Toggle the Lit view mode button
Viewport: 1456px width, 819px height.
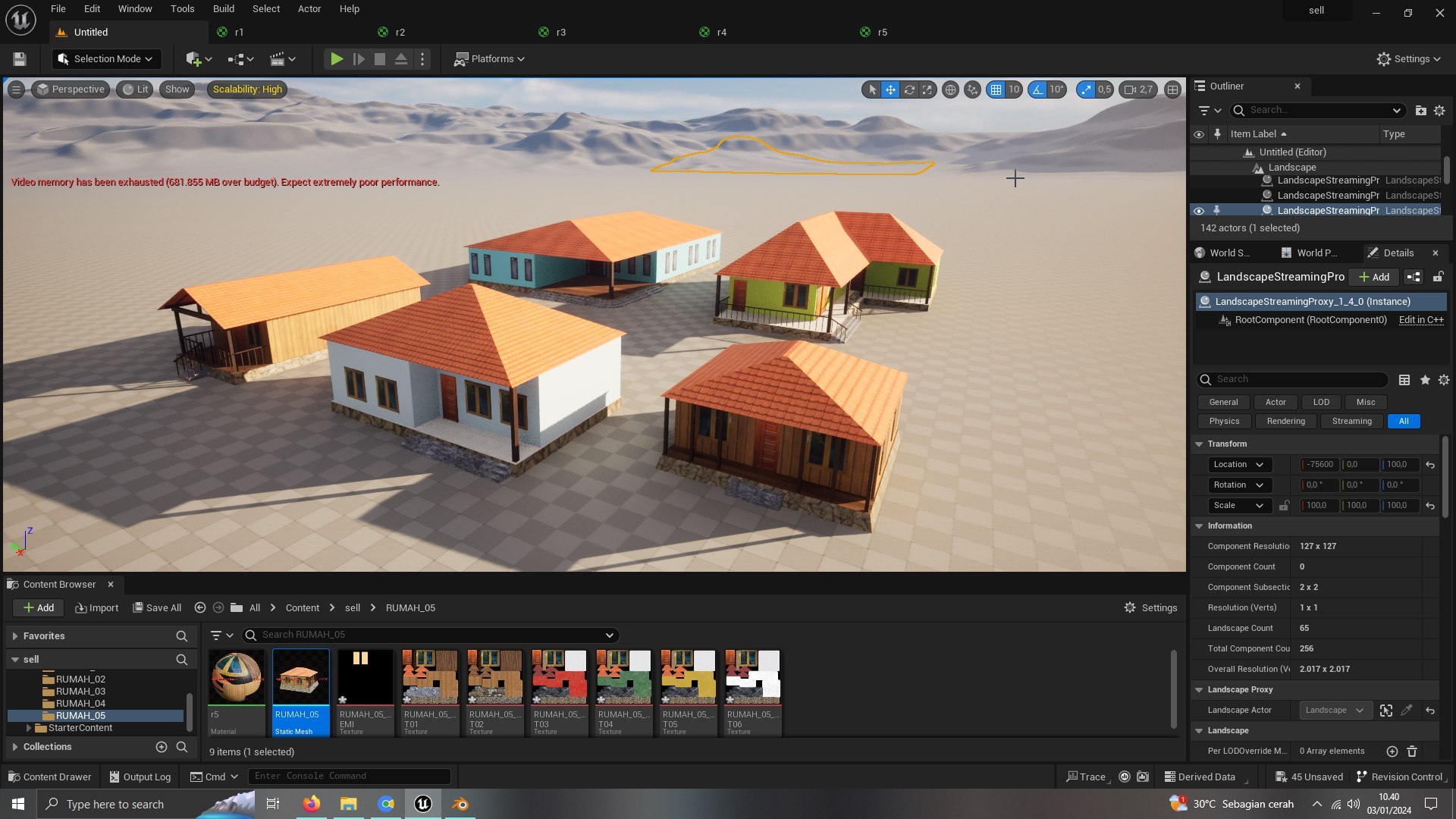(134, 89)
